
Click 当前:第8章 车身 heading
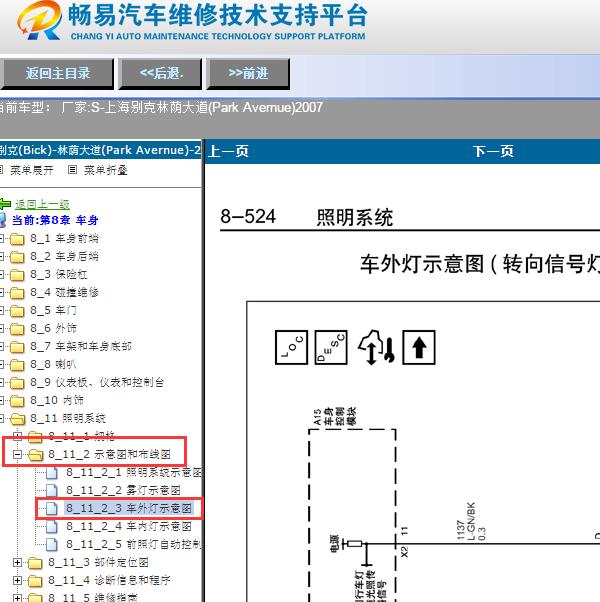click(55, 220)
